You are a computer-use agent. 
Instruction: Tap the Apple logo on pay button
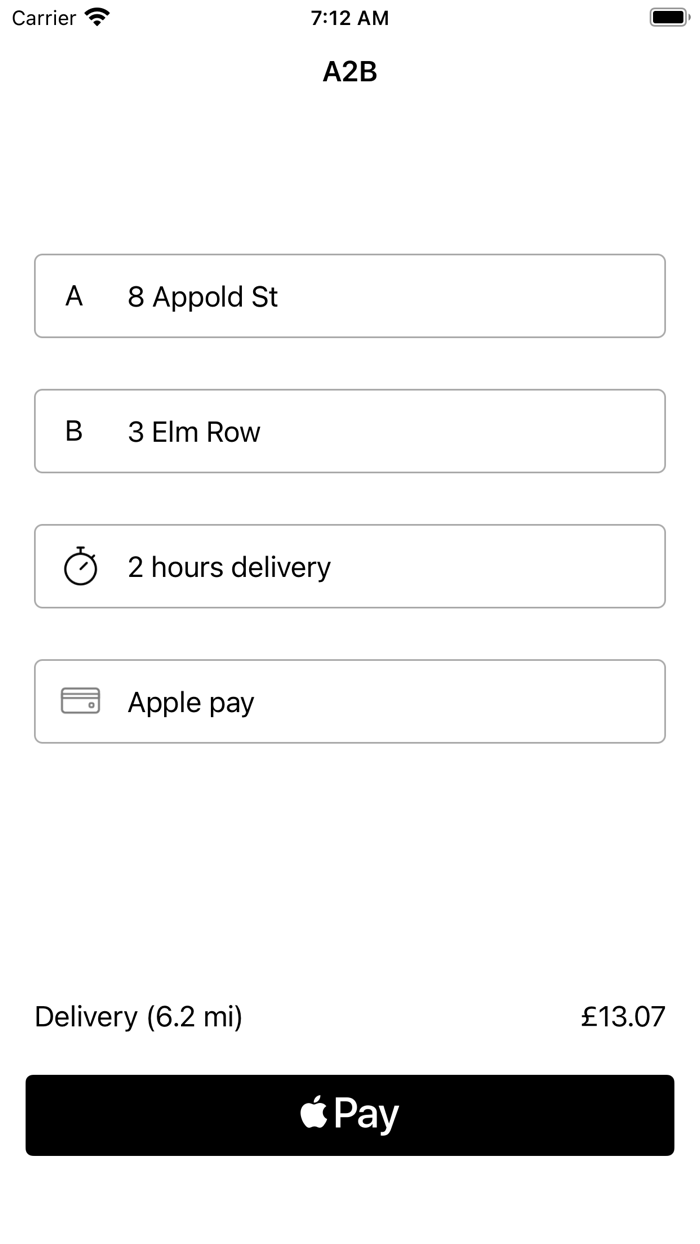pos(314,1113)
